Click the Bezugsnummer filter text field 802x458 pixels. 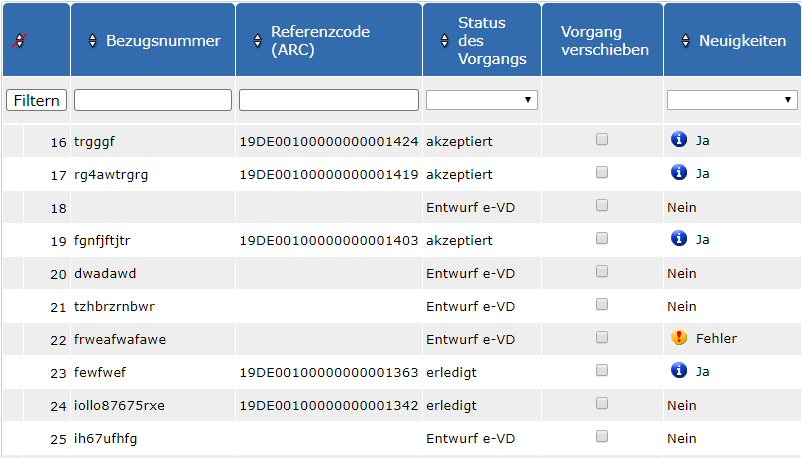pyautogui.click(x=153, y=100)
